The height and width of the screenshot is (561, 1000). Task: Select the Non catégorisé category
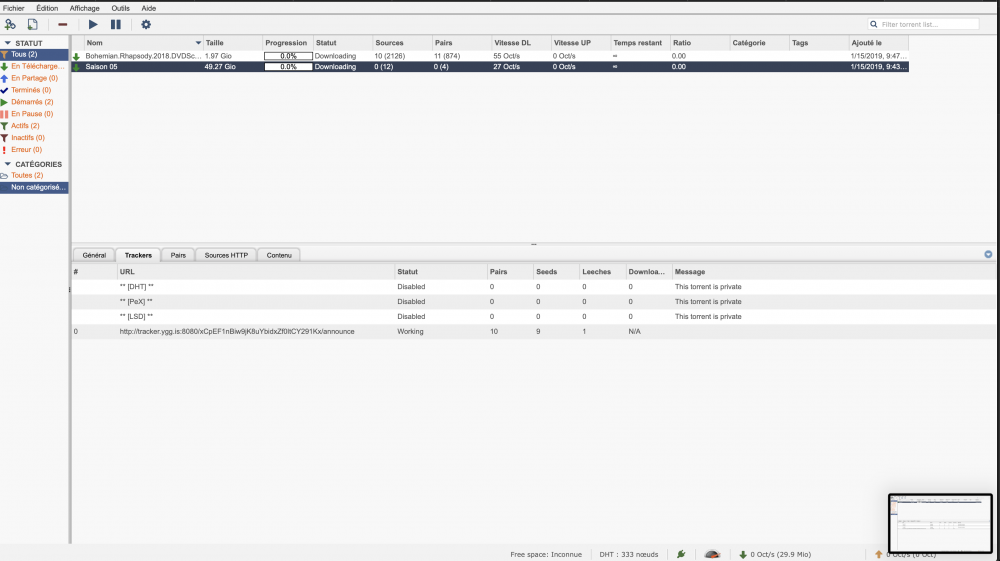pyautogui.click(x=34, y=187)
